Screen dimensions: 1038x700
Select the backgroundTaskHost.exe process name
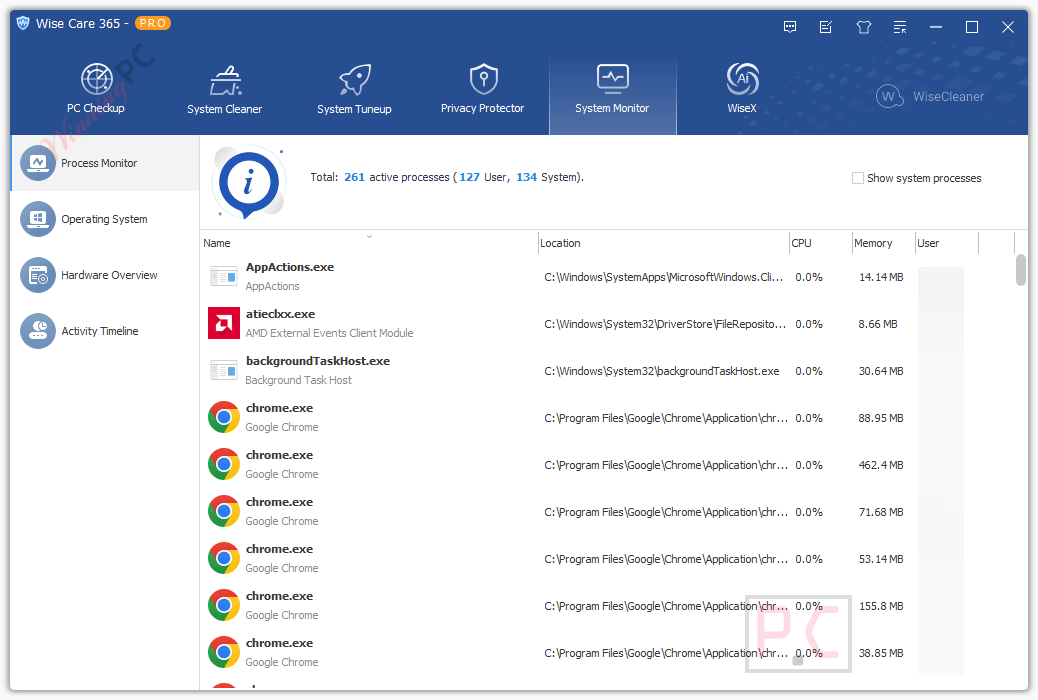point(318,361)
